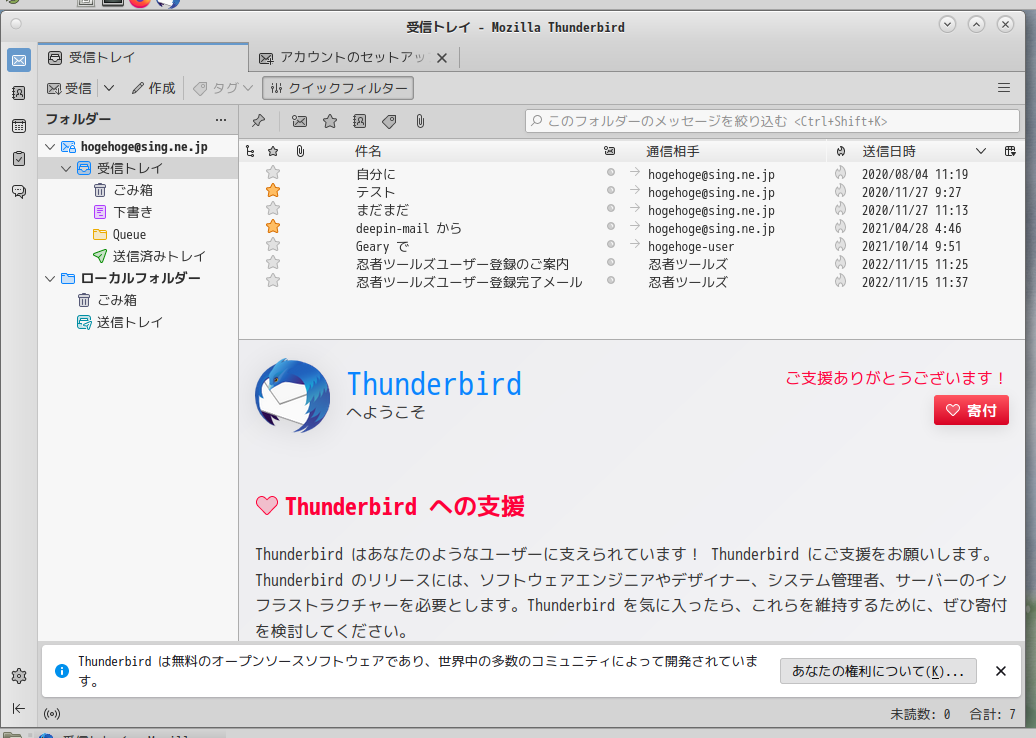Viewport: 1036px width, 738px height.
Task: Open the Mail space in the sidebar
Action: pyautogui.click(x=19, y=60)
